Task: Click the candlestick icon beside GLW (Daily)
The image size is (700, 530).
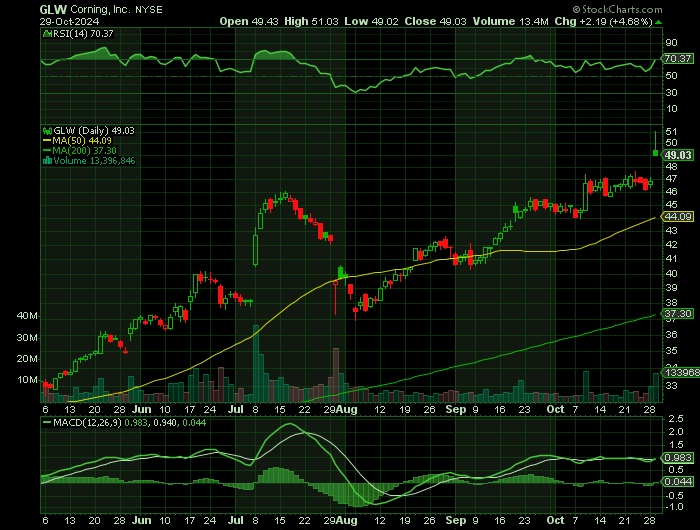Action: (x=48, y=131)
